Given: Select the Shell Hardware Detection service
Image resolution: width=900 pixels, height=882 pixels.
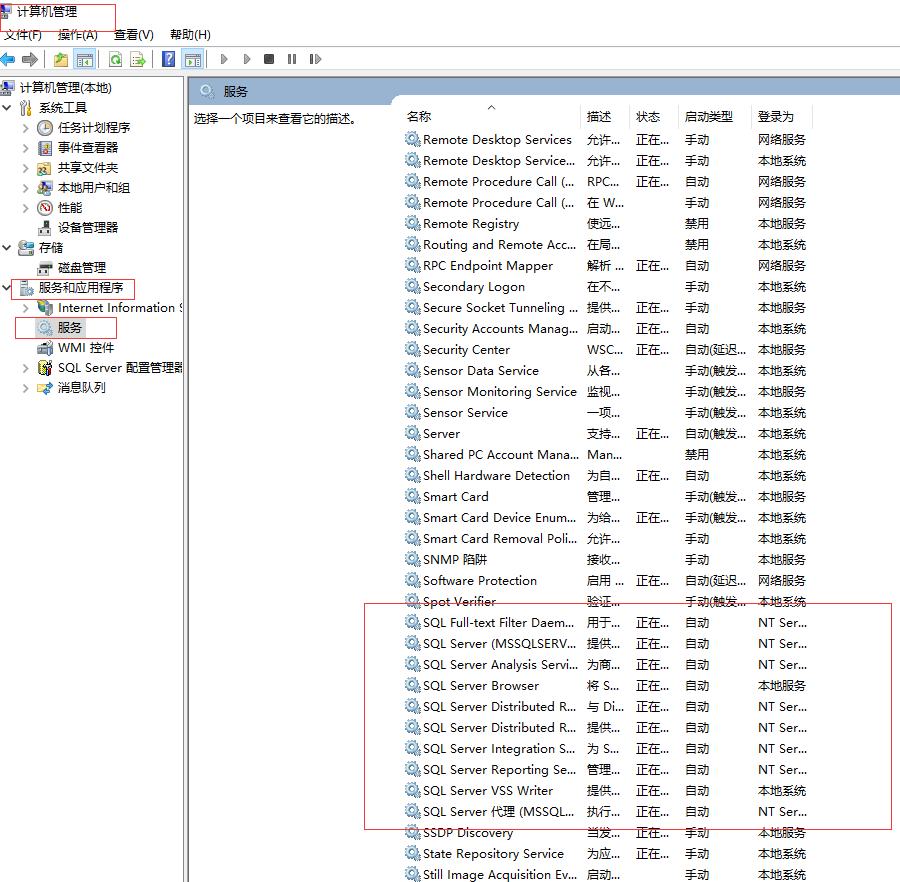Looking at the screenshot, I should tap(606, 476).
